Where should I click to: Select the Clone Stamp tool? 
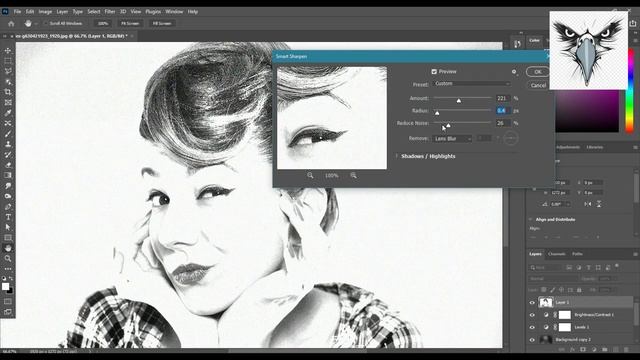8,144
